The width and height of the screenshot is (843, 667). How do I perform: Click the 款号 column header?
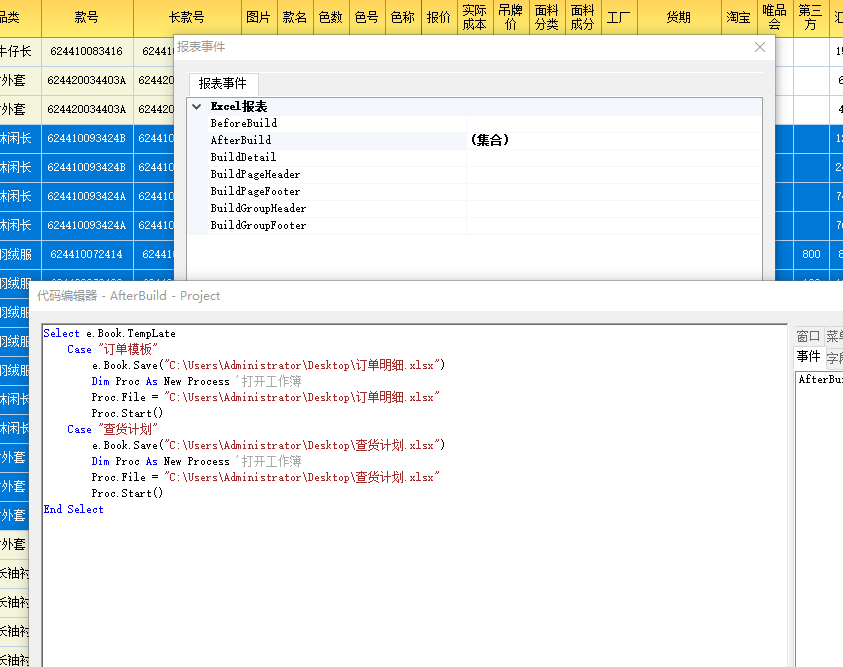87,18
